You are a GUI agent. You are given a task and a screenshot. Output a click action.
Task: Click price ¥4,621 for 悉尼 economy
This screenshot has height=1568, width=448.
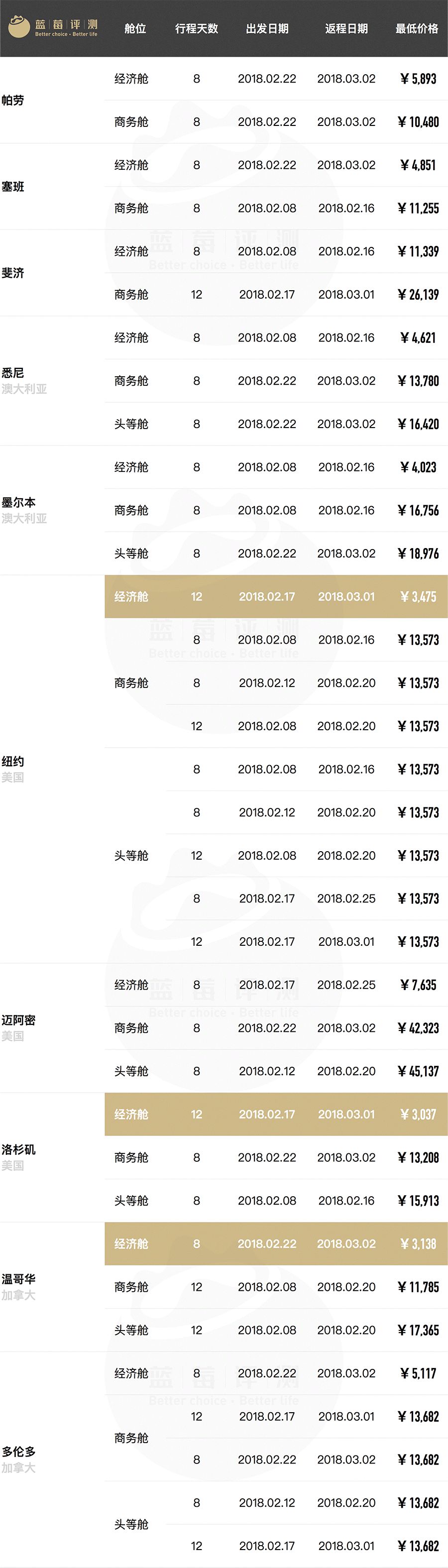click(418, 338)
